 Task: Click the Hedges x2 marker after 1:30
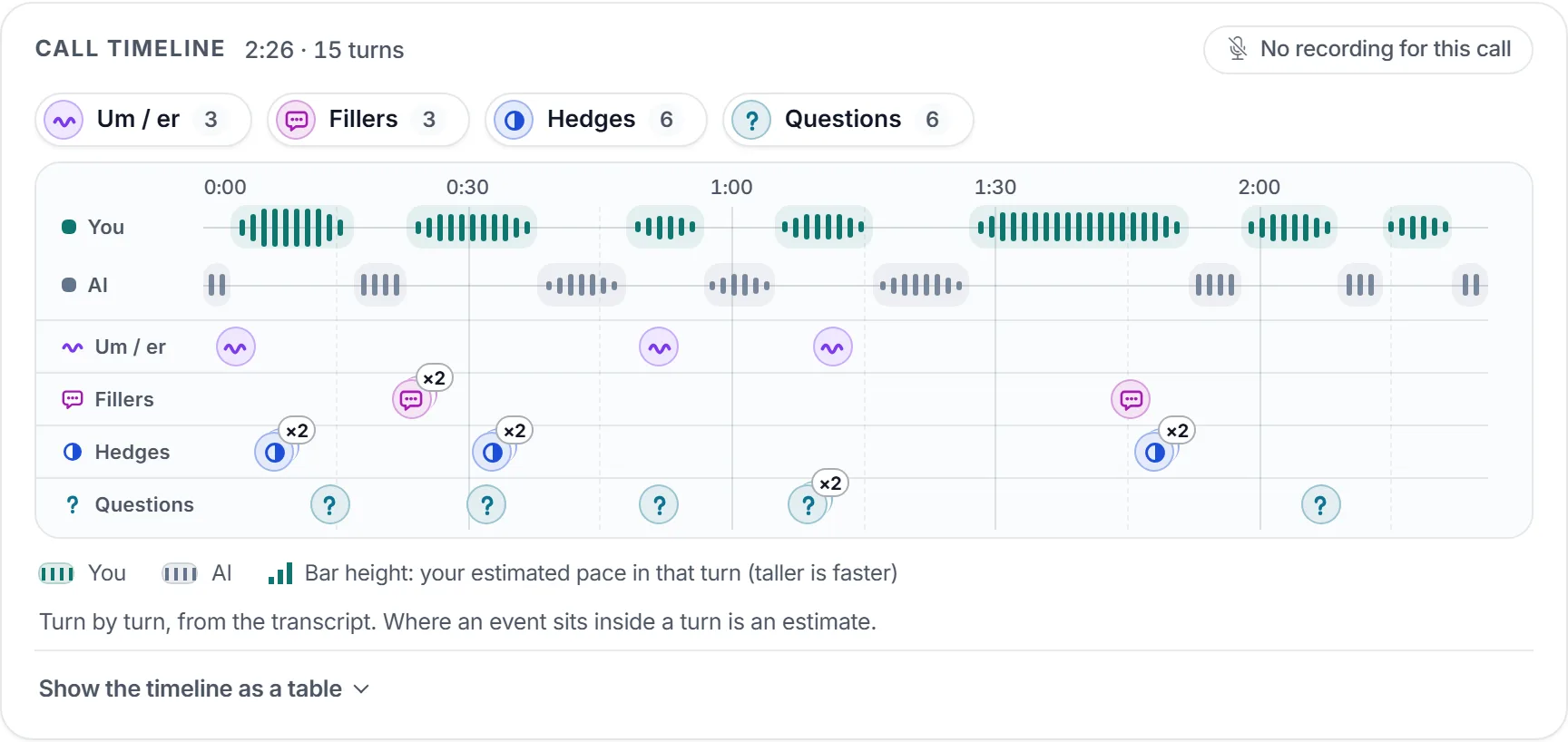(x=1155, y=452)
